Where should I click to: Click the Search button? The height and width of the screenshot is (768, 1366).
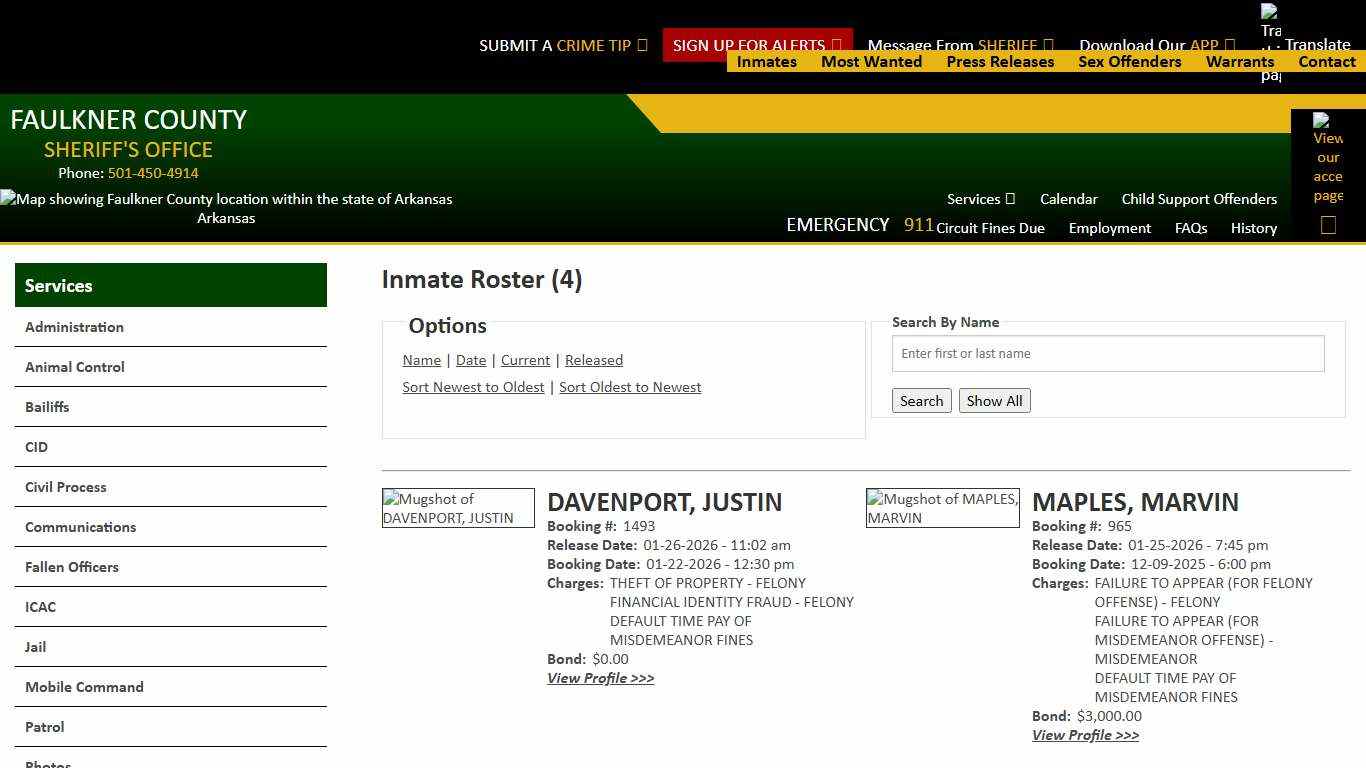click(921, 400)
